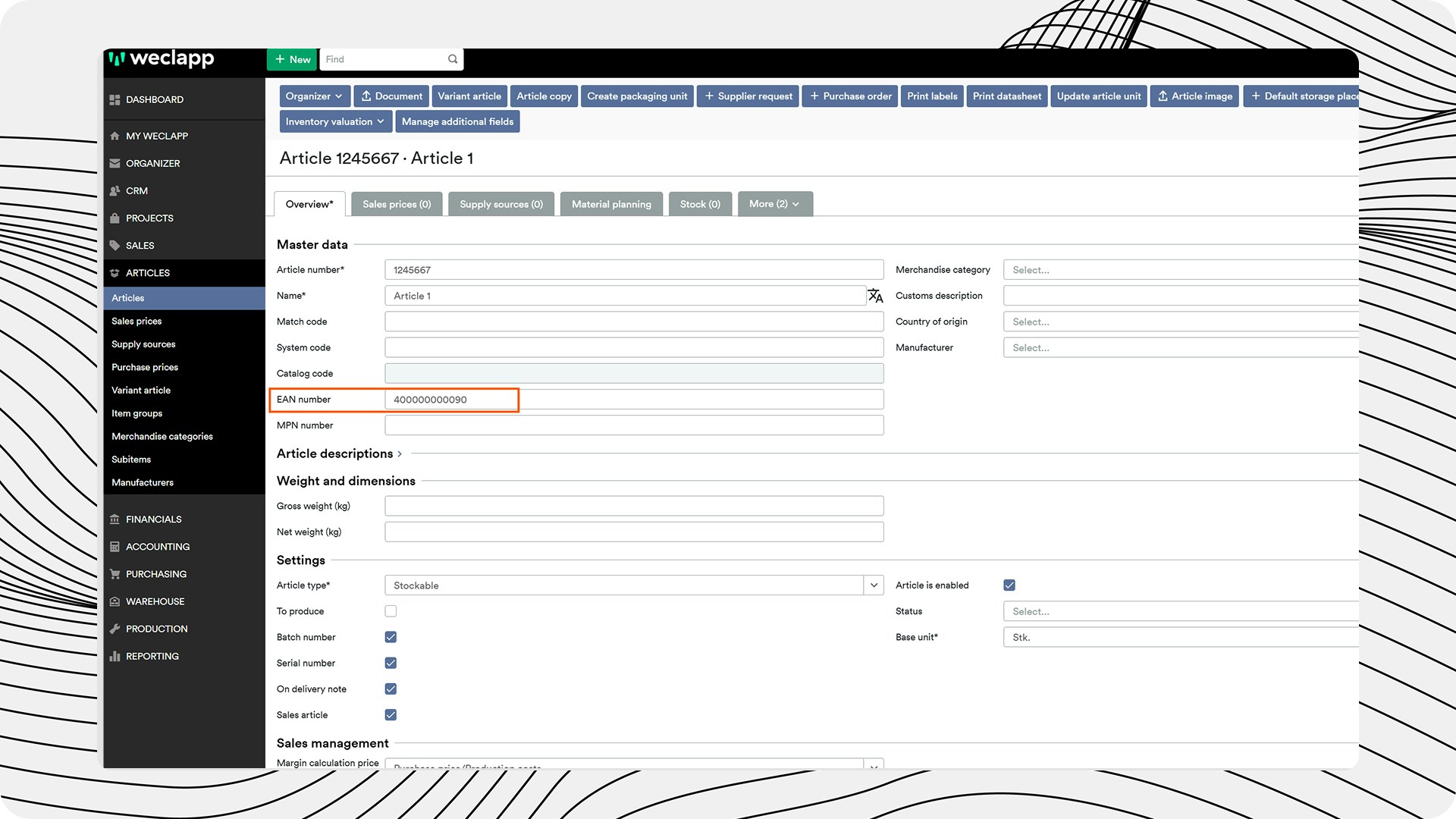Image resolution: width=1456 pixels, height=819 pixels.
Task: Click the Financials bank icon
Action: [115, 519]
